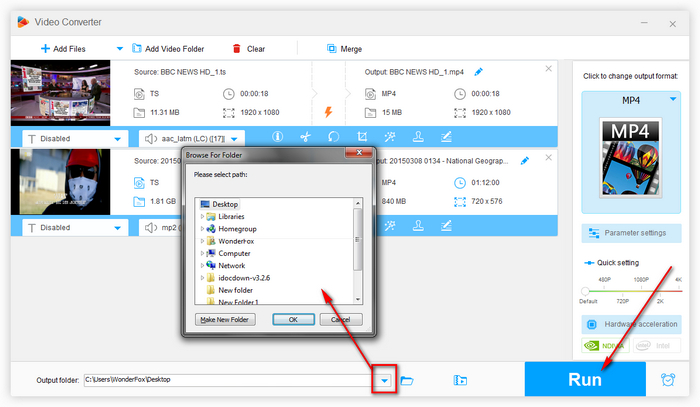Click Add Video Folder

(168, 49)
